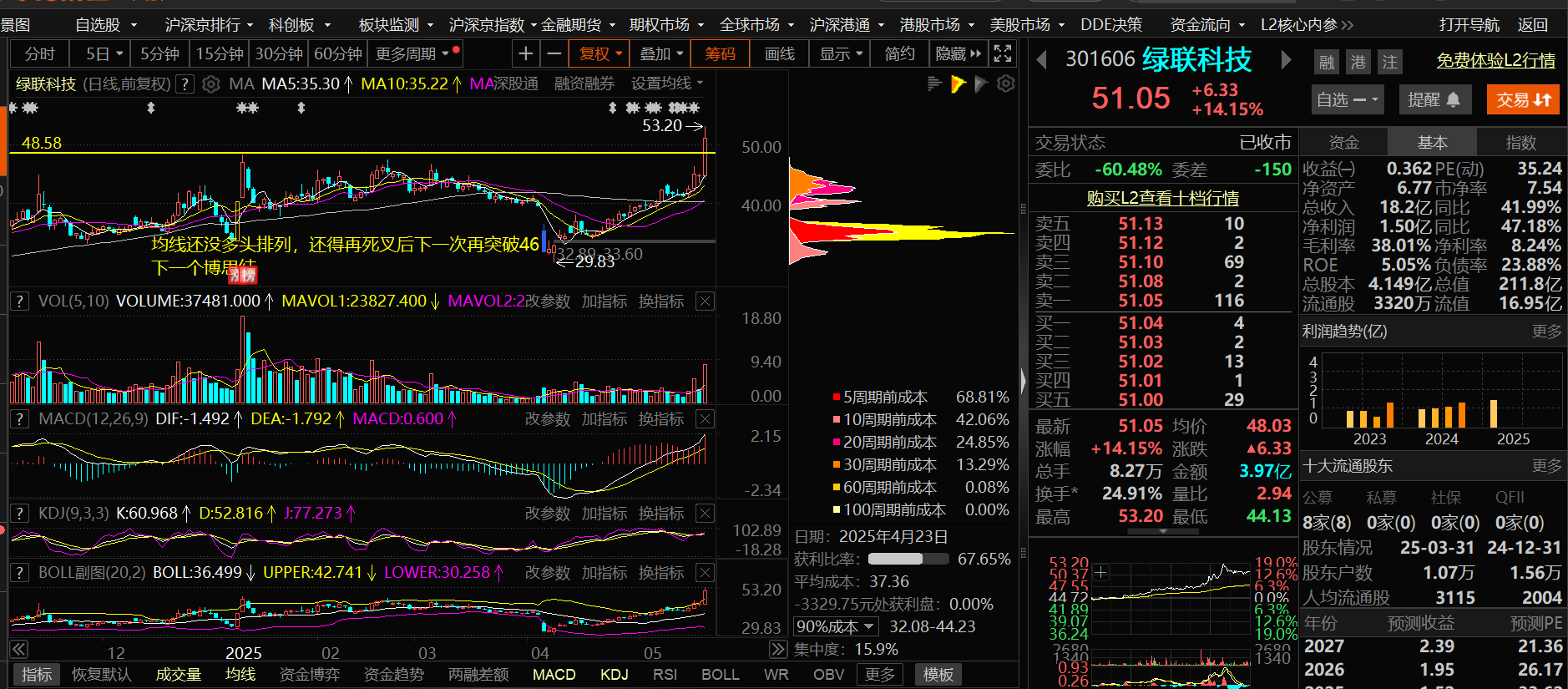The image size is (1568, 689).
Task: Close the MACD indicator panel
Action: coord(706,419)
